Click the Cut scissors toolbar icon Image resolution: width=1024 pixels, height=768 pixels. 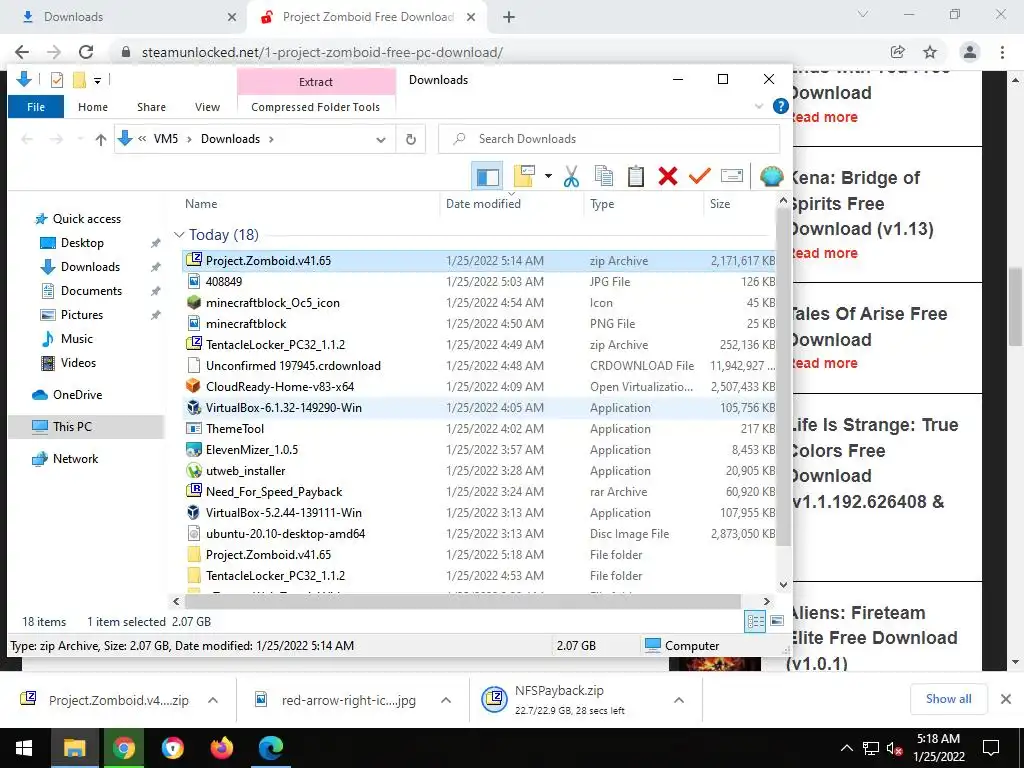tap(571, 176)
